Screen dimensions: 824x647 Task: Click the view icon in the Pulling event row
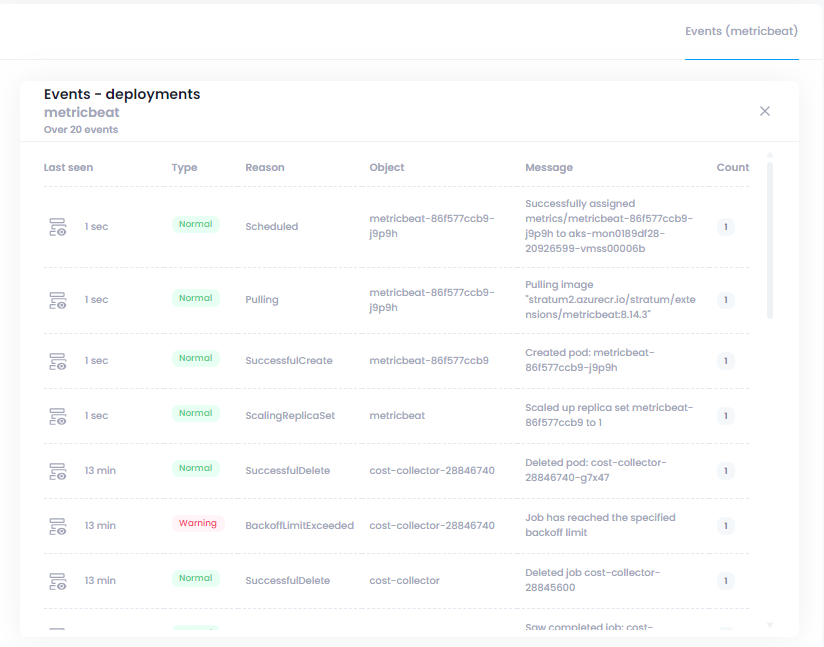[58, 300]
